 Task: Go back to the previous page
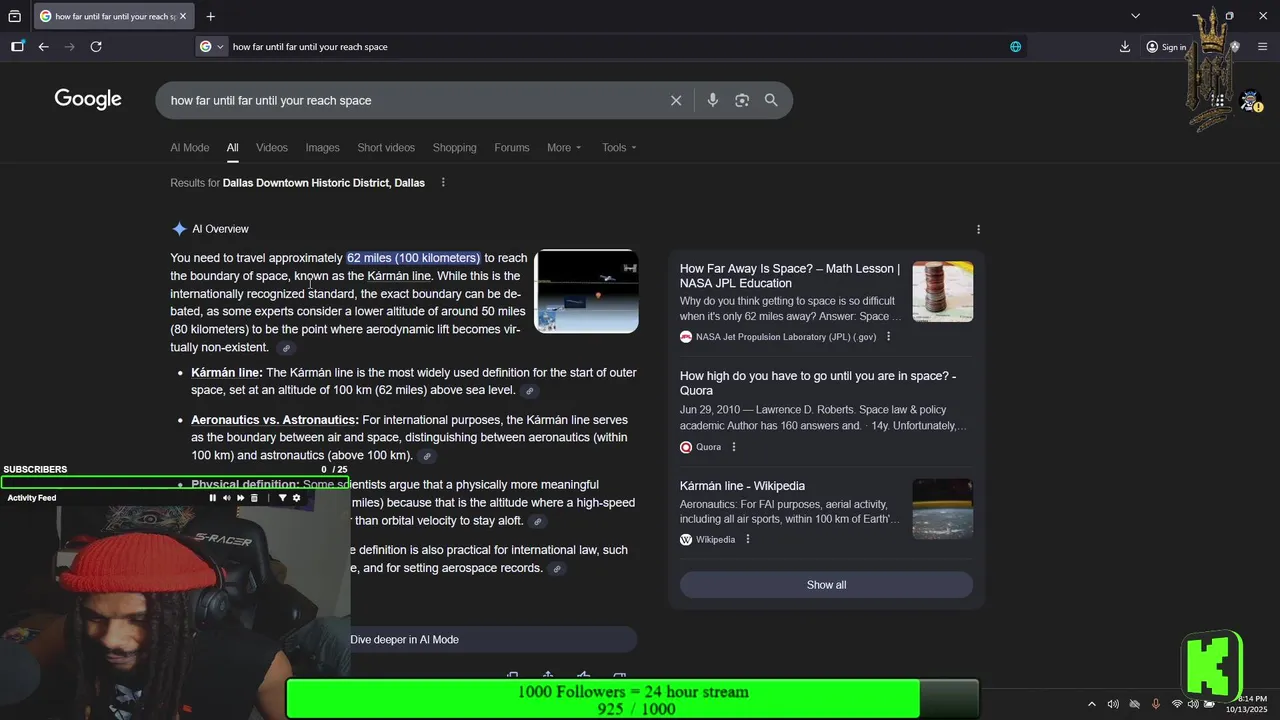click(43, 46)
